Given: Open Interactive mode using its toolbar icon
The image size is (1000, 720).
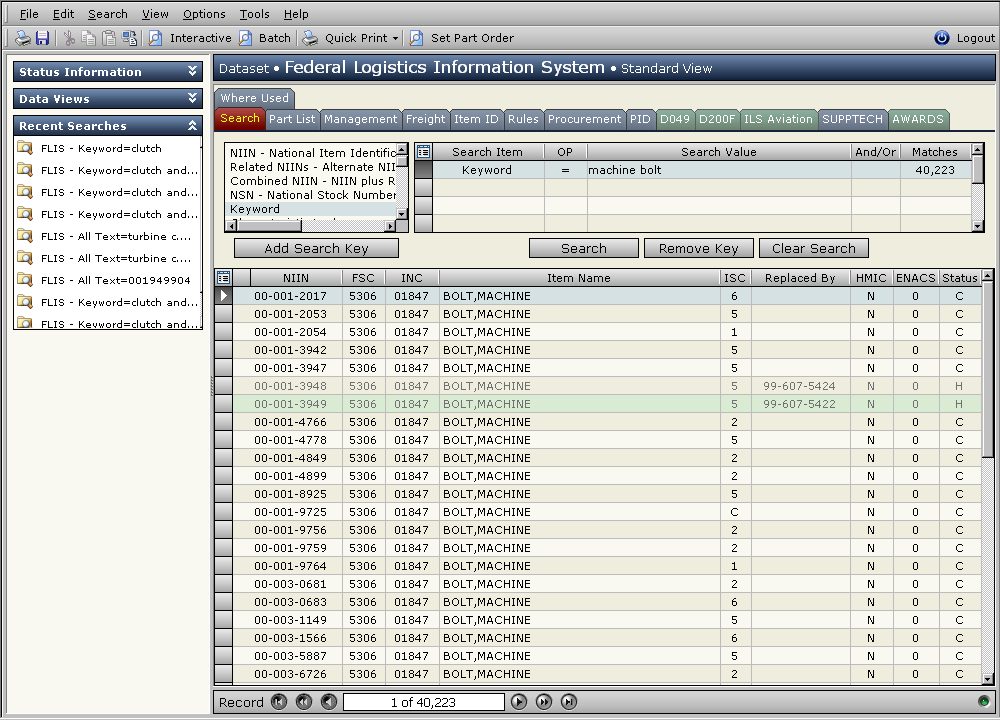Looking at the screenshot, I should tap(155, 37).
